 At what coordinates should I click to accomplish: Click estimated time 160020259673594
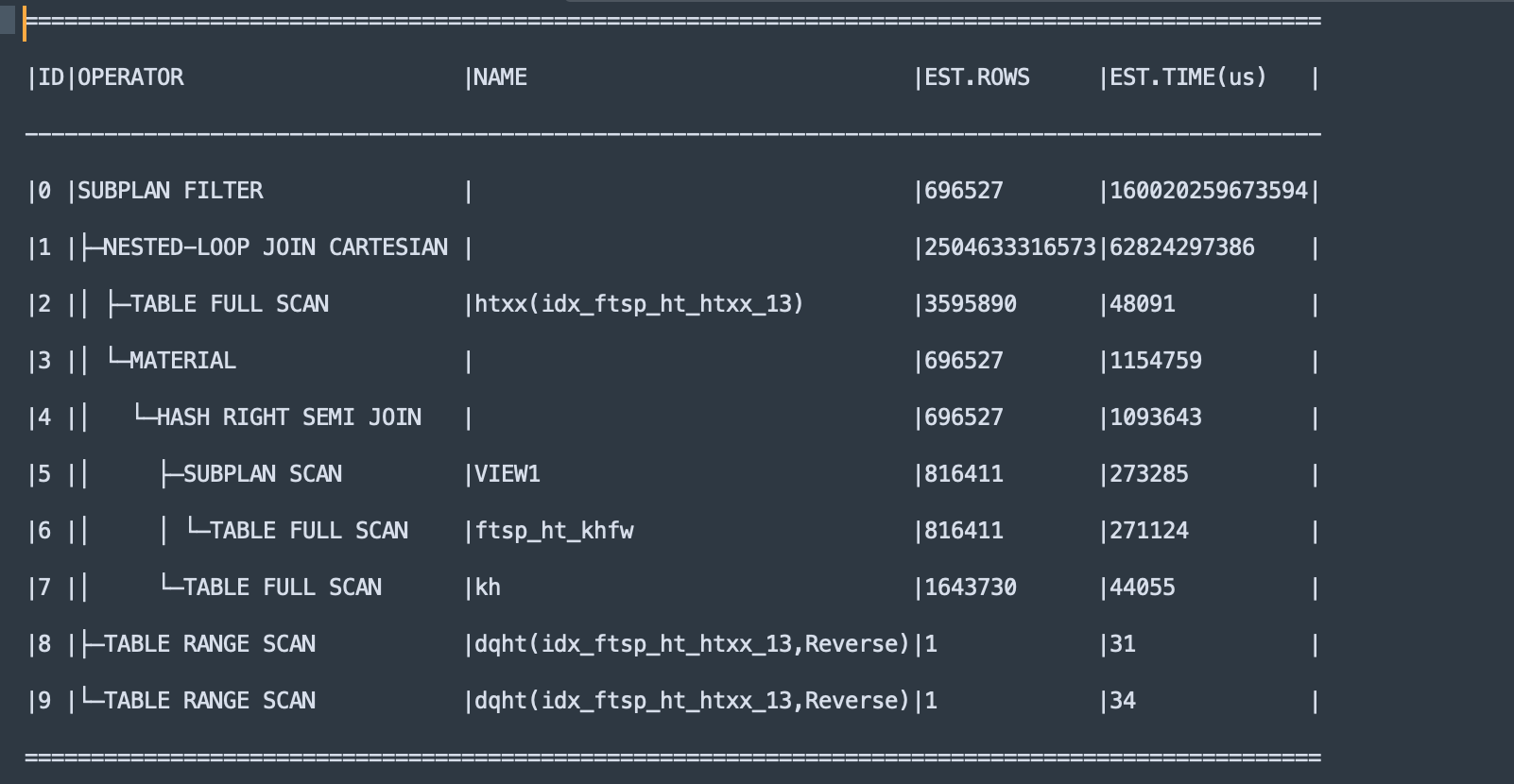click(x=1209, y=191)
